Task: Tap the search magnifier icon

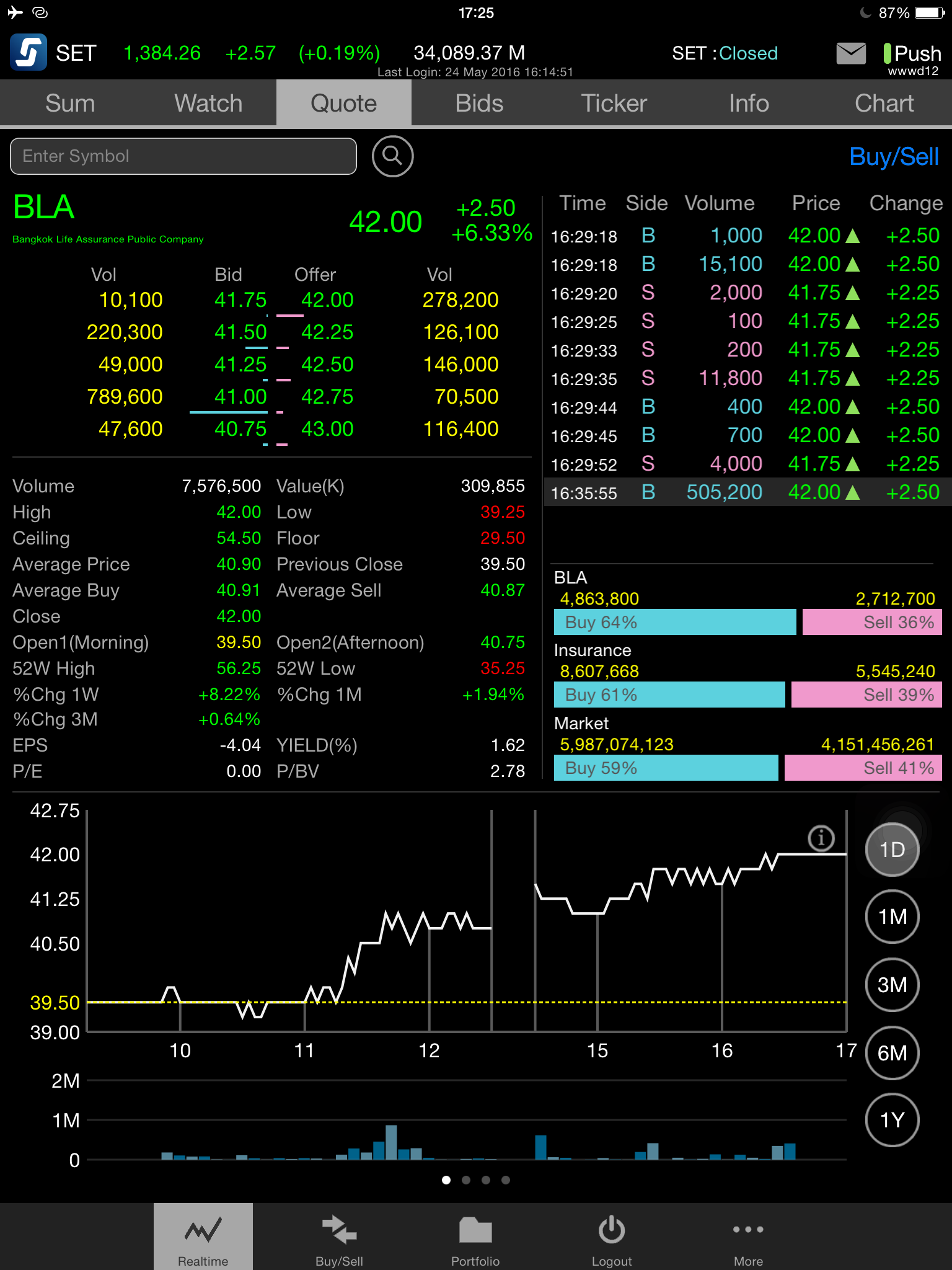Action: click(392, 156)
